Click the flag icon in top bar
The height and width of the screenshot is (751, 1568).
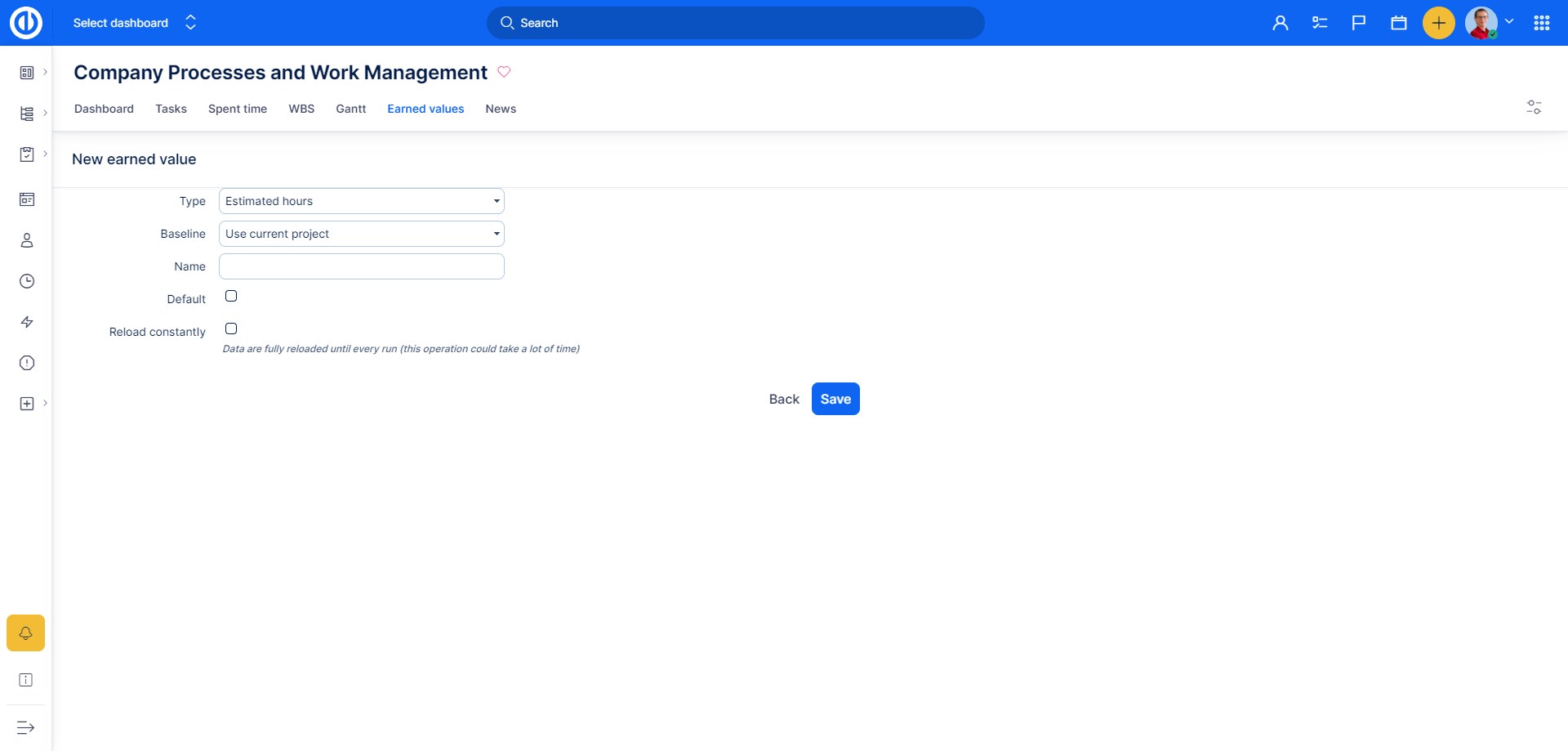click(1359, 23)
